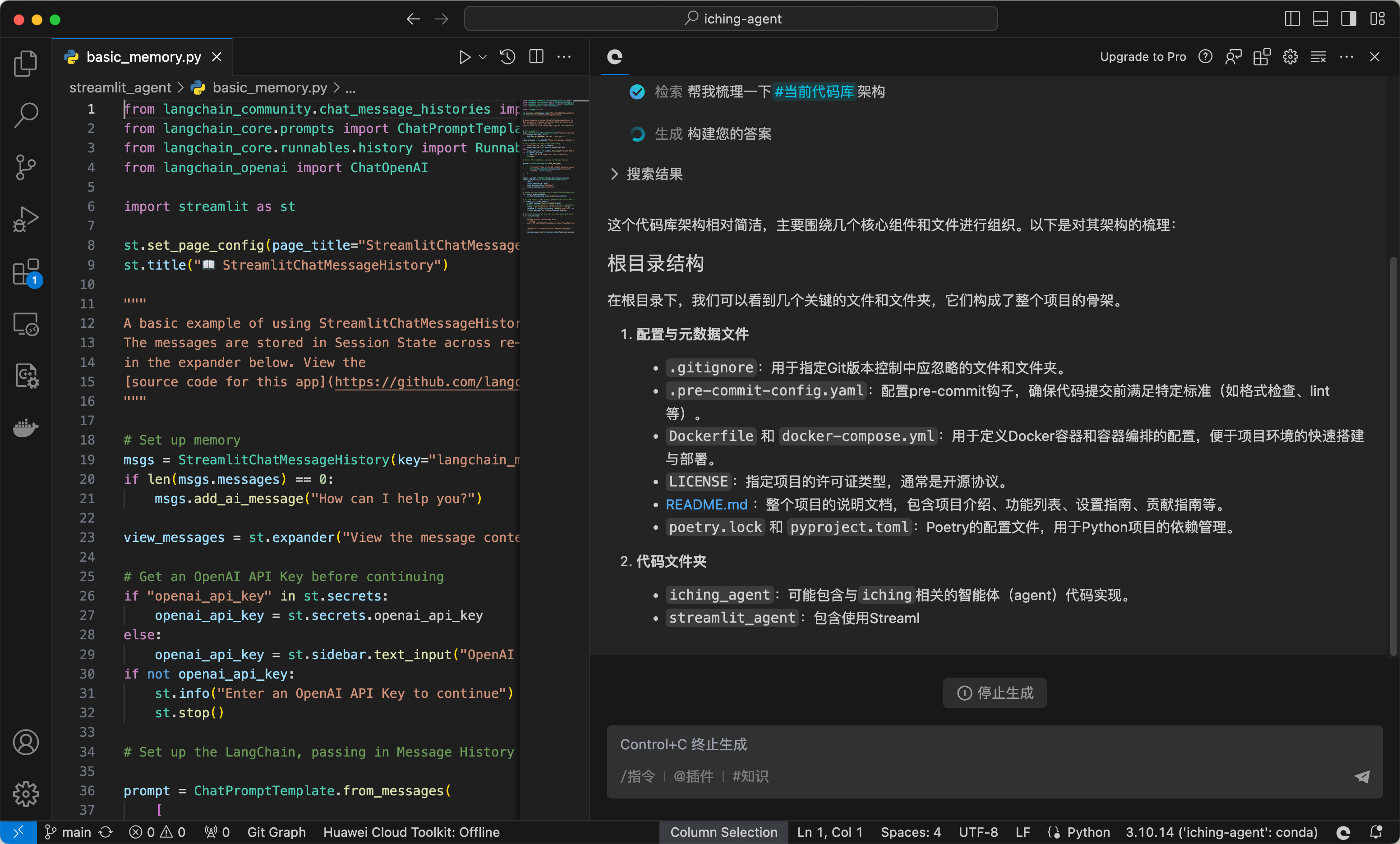Click the chat message input field
Viewport: 1400px width, 844px height.
(995, 761)
